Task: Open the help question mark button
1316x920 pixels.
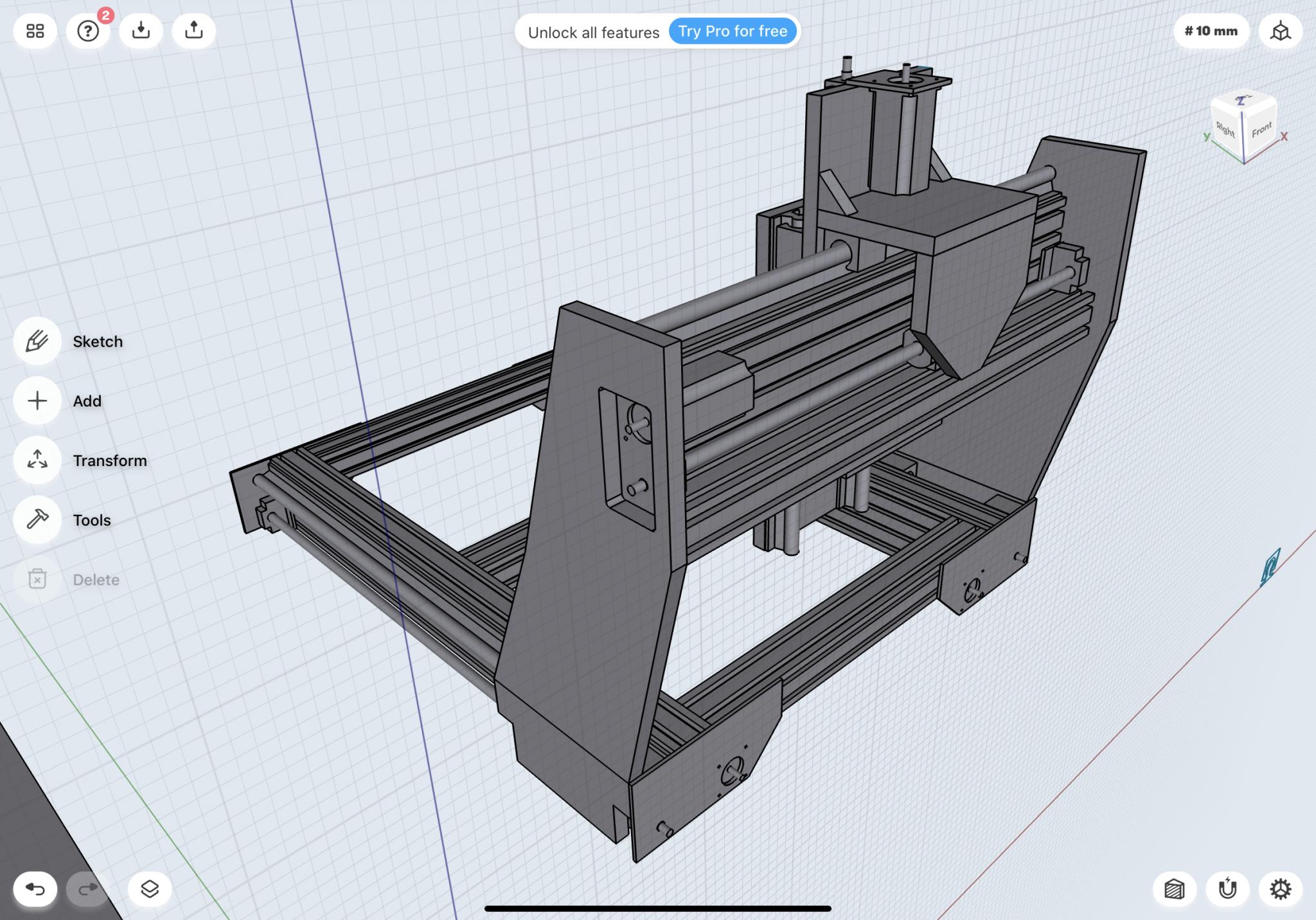Action: click(x=88, y=31)
